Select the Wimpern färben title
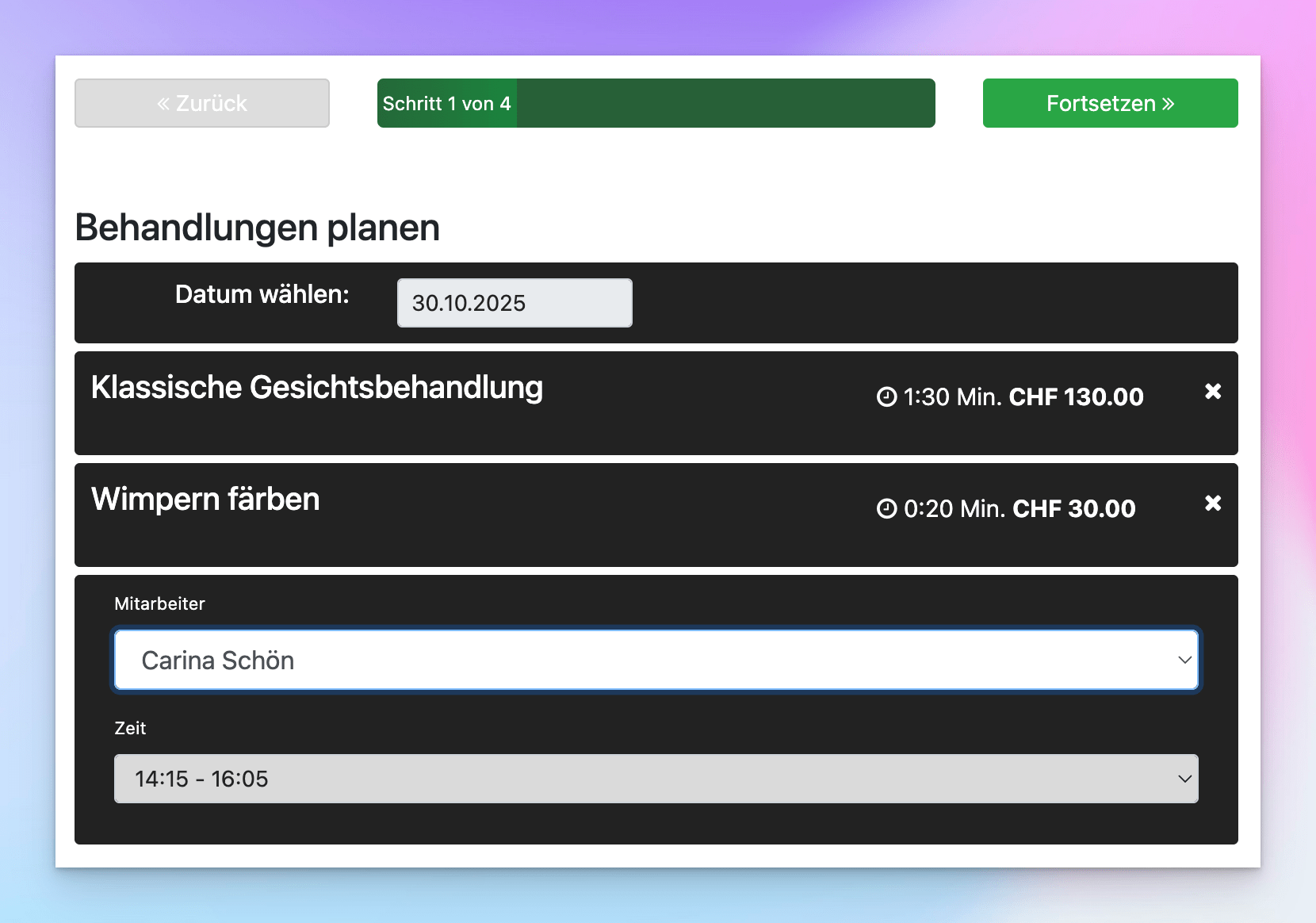 [205, 500]
